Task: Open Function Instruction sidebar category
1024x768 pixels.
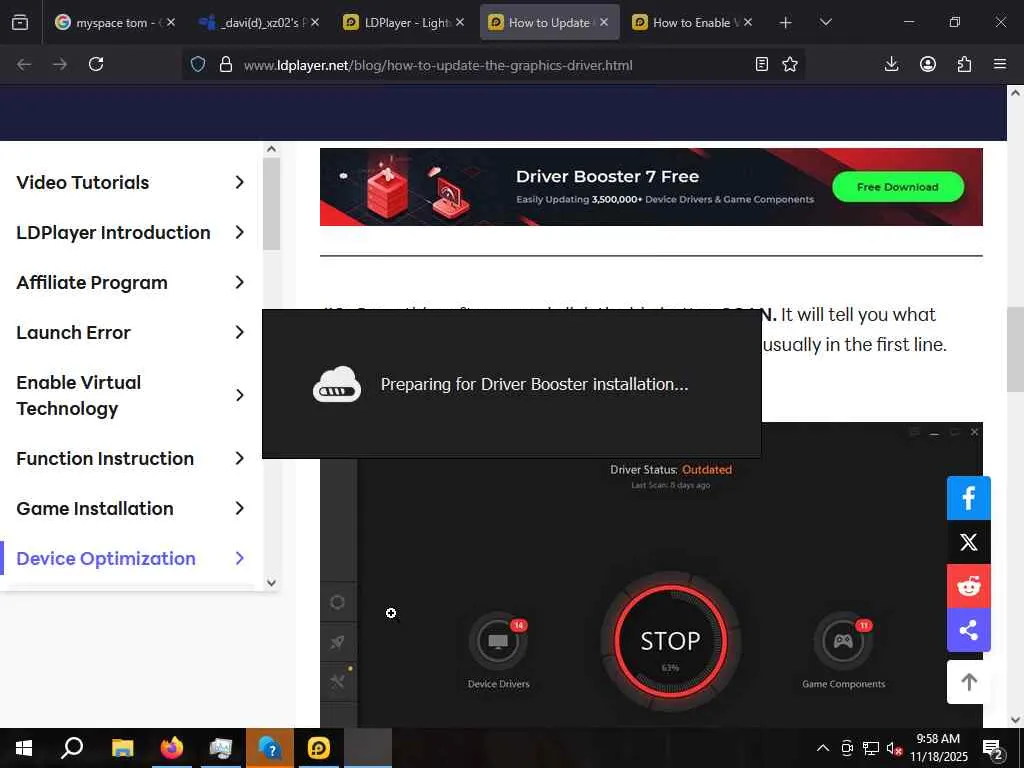Action: (104, 458)
